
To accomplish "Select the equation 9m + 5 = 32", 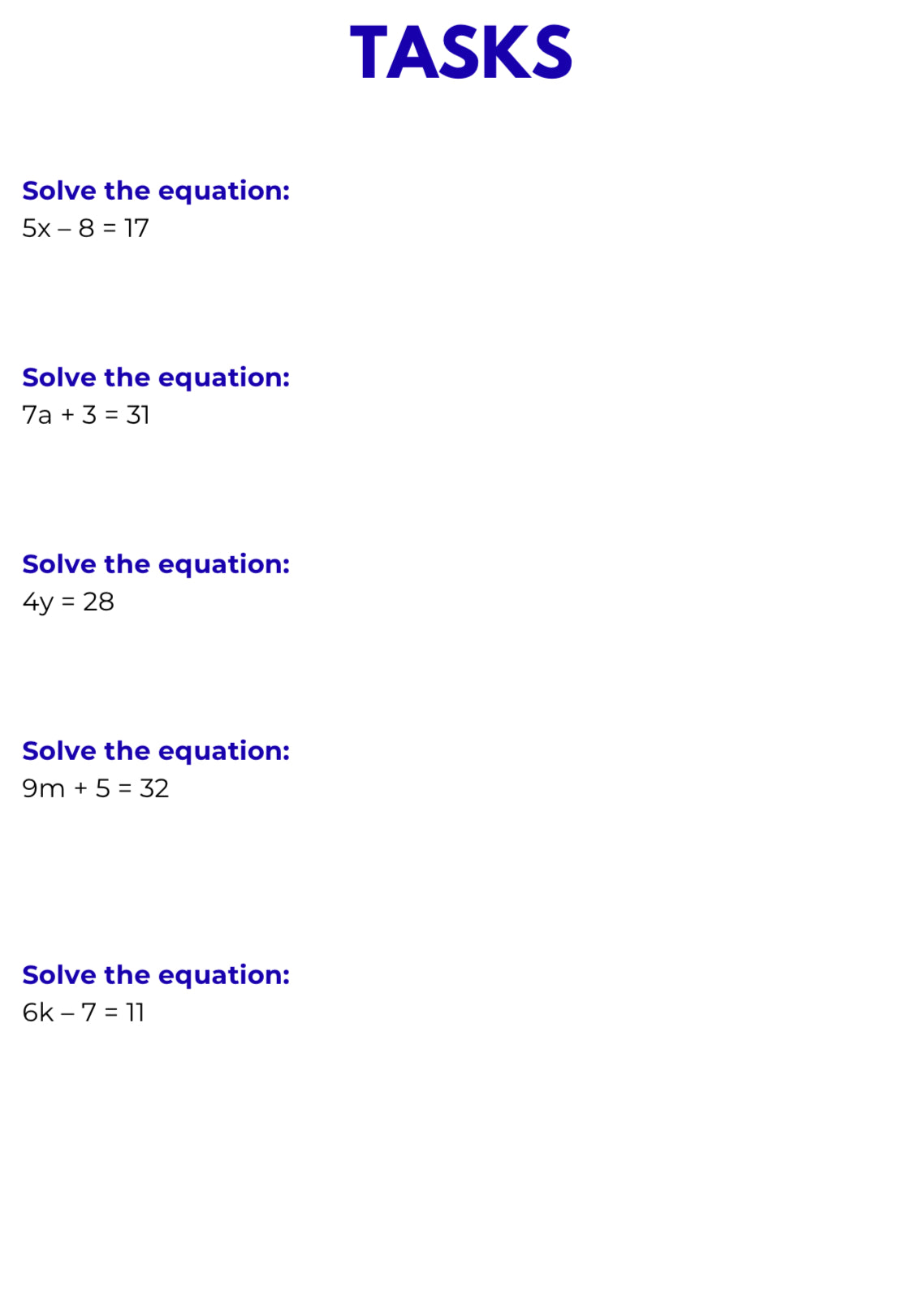I will tap(95, 788).
